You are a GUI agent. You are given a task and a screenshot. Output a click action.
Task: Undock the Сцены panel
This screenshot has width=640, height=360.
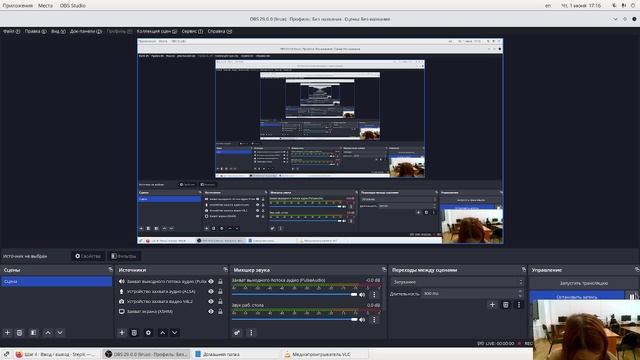click(110, 270)
